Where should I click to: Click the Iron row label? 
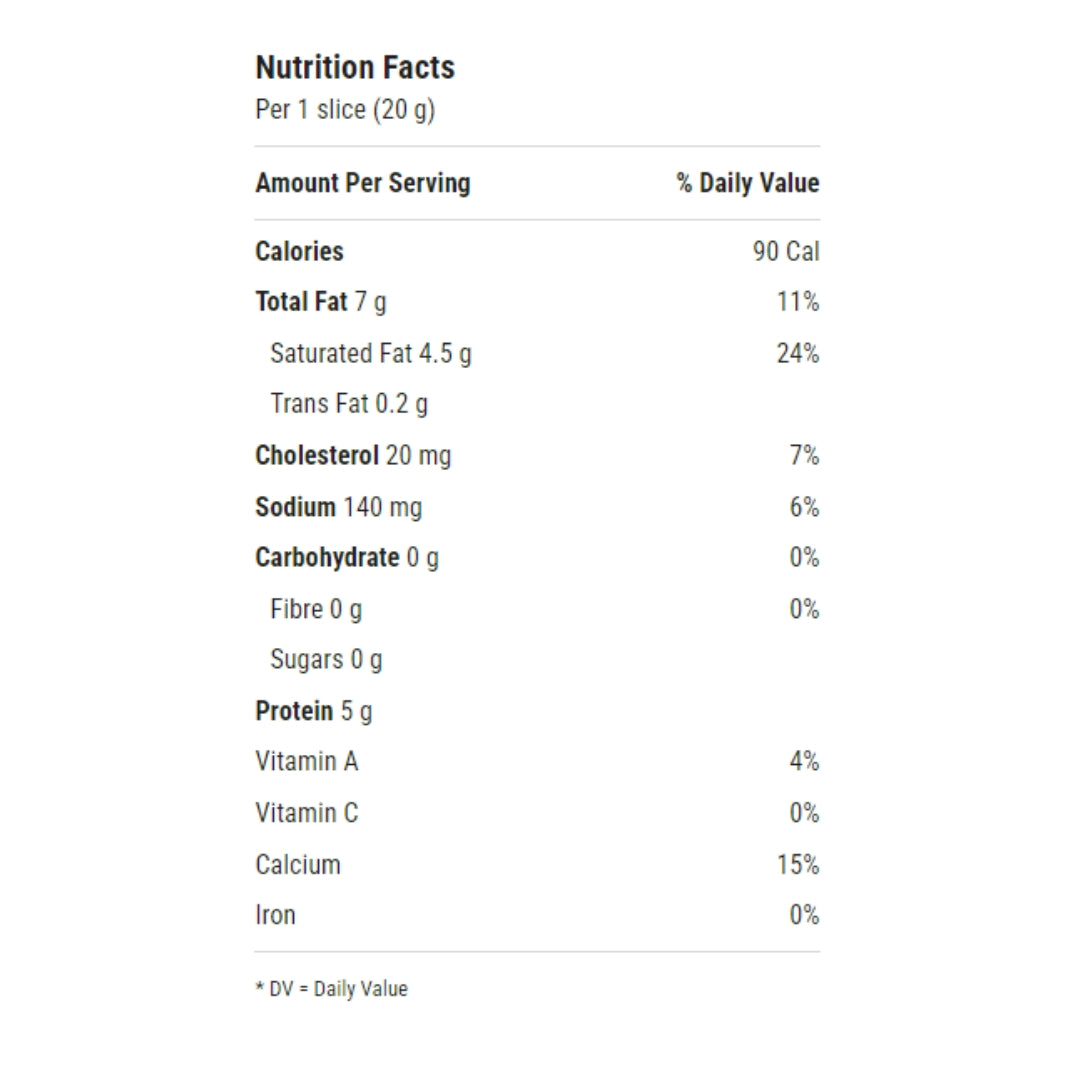click(276, 915)
